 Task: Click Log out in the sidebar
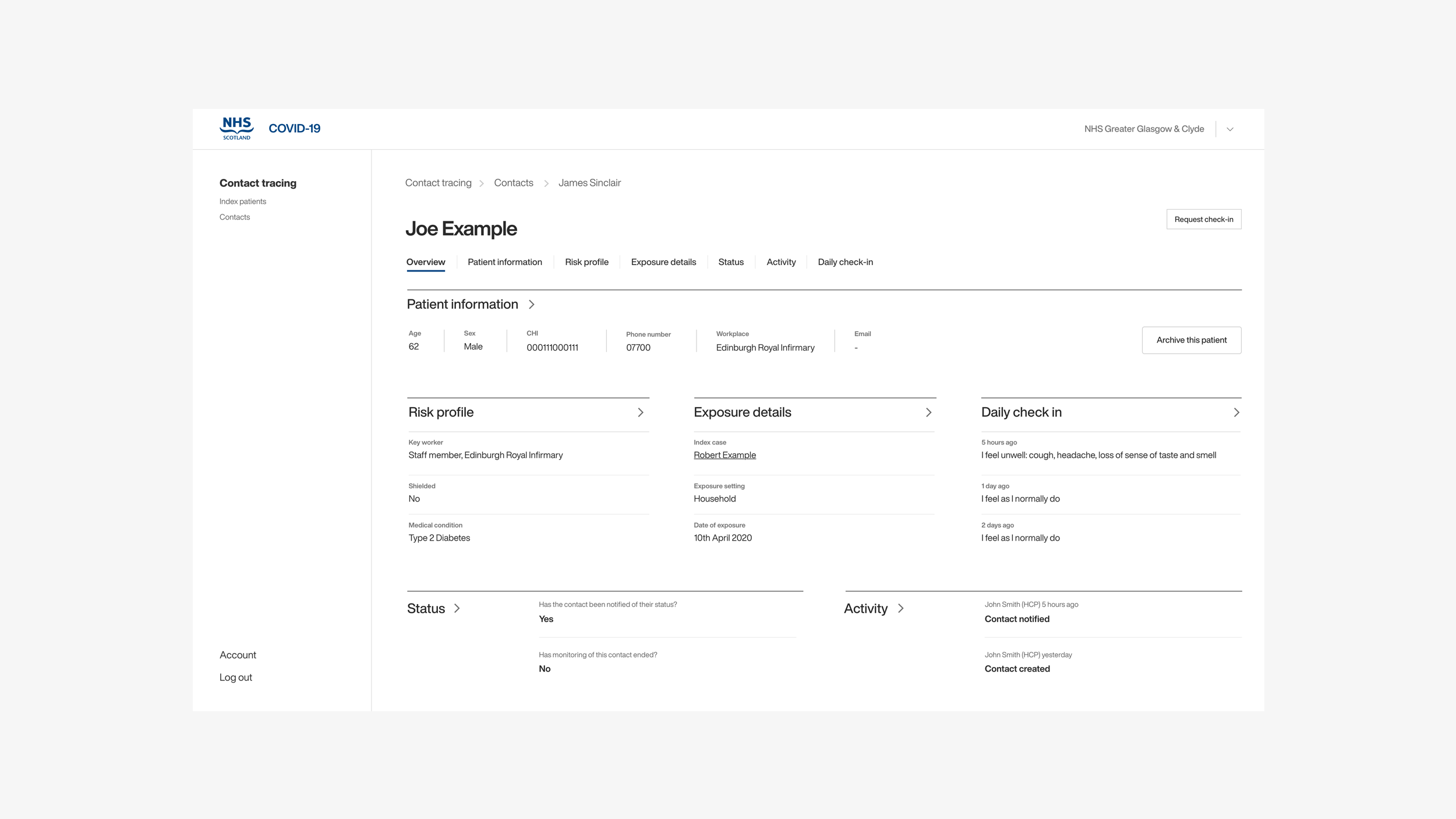click(x=235, y=677)
